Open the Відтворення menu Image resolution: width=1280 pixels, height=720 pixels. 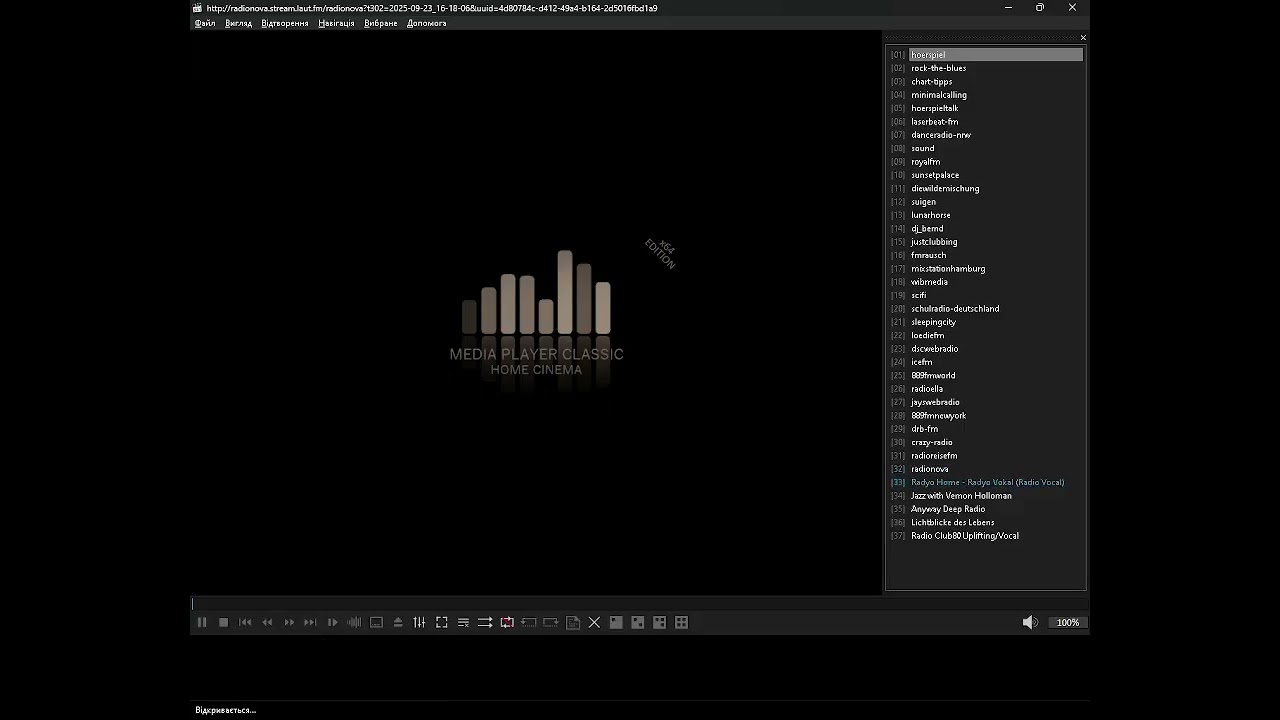285,23
